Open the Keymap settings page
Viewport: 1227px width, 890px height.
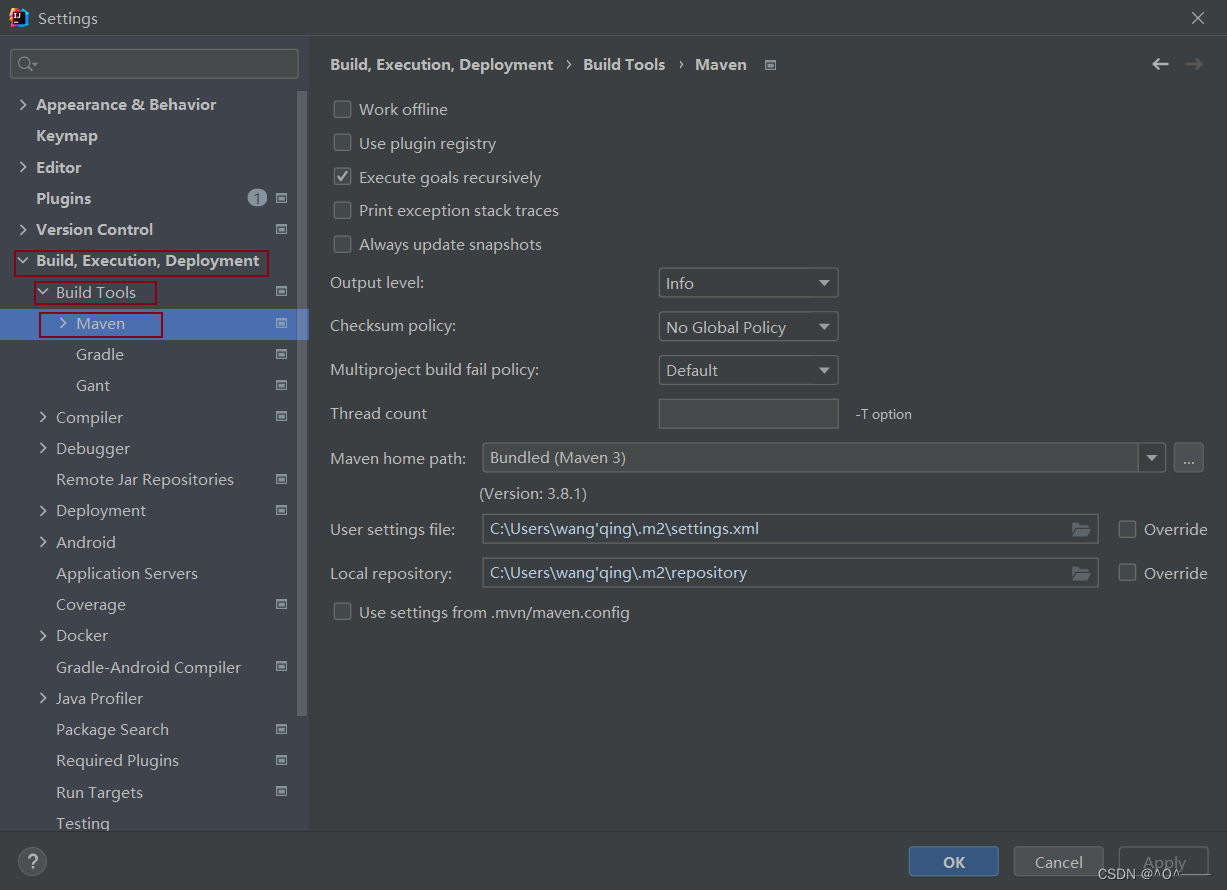tap(67, 135)
